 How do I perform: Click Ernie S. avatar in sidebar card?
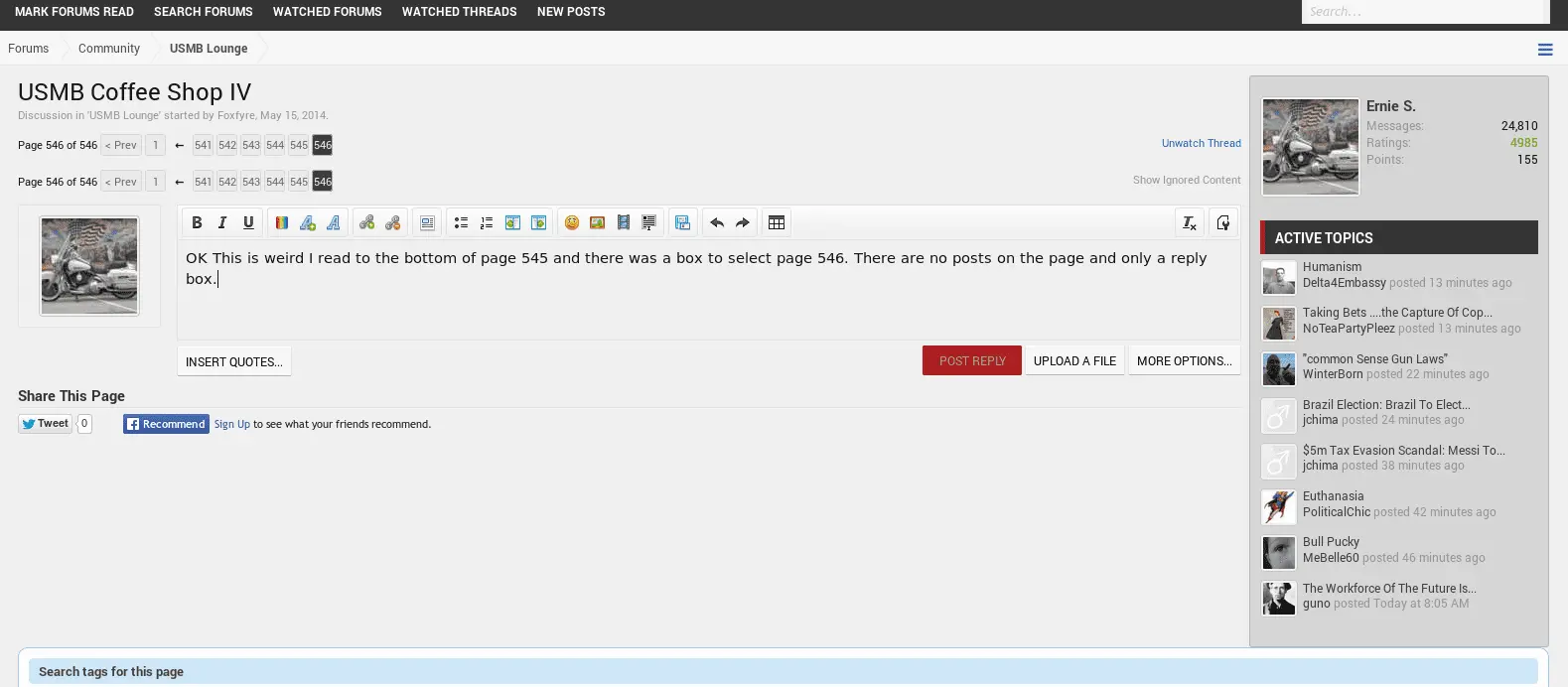pyautogui.click(x=1311, y=147)
